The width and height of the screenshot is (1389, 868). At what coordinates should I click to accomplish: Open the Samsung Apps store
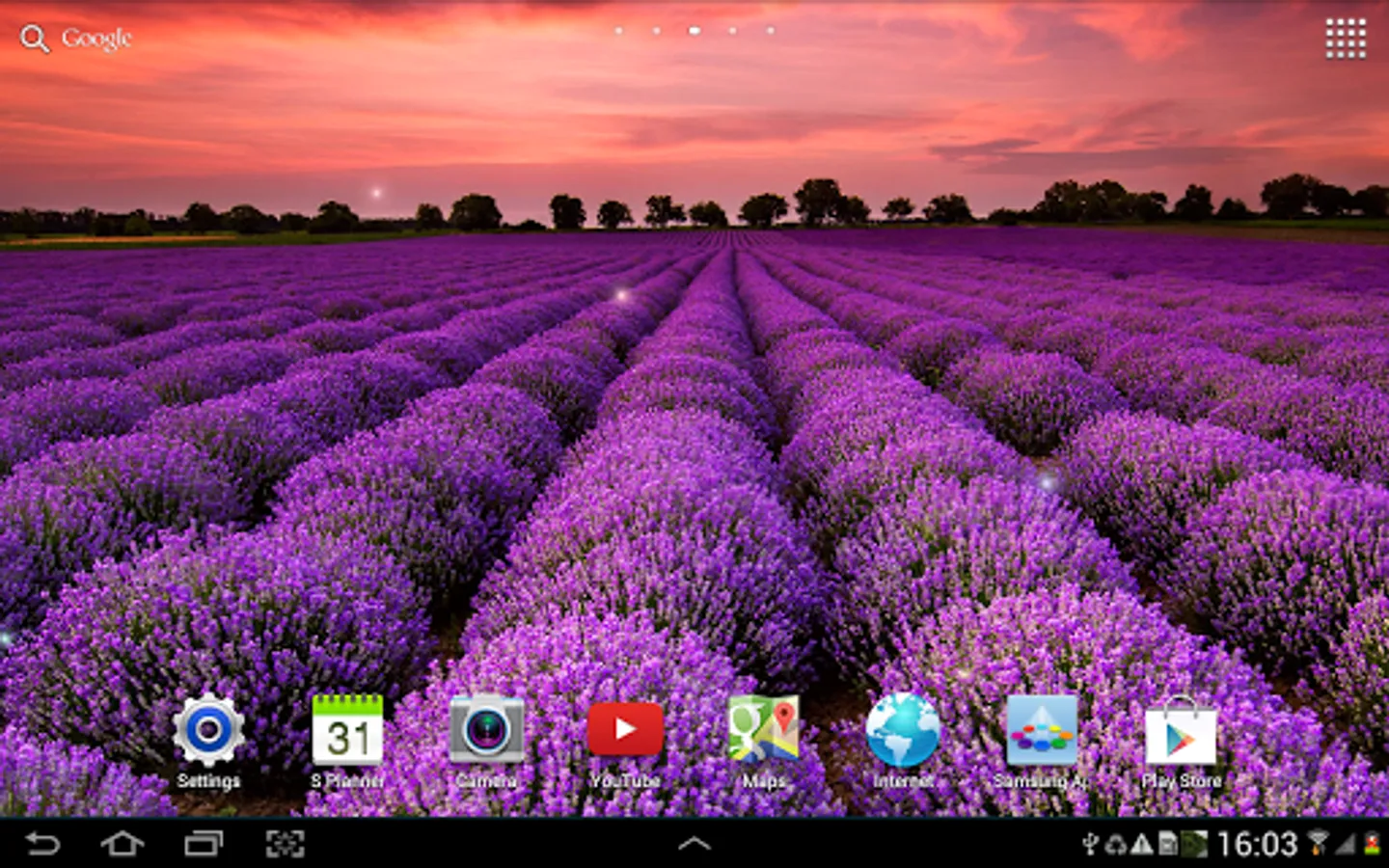[x=1041, y=730]
